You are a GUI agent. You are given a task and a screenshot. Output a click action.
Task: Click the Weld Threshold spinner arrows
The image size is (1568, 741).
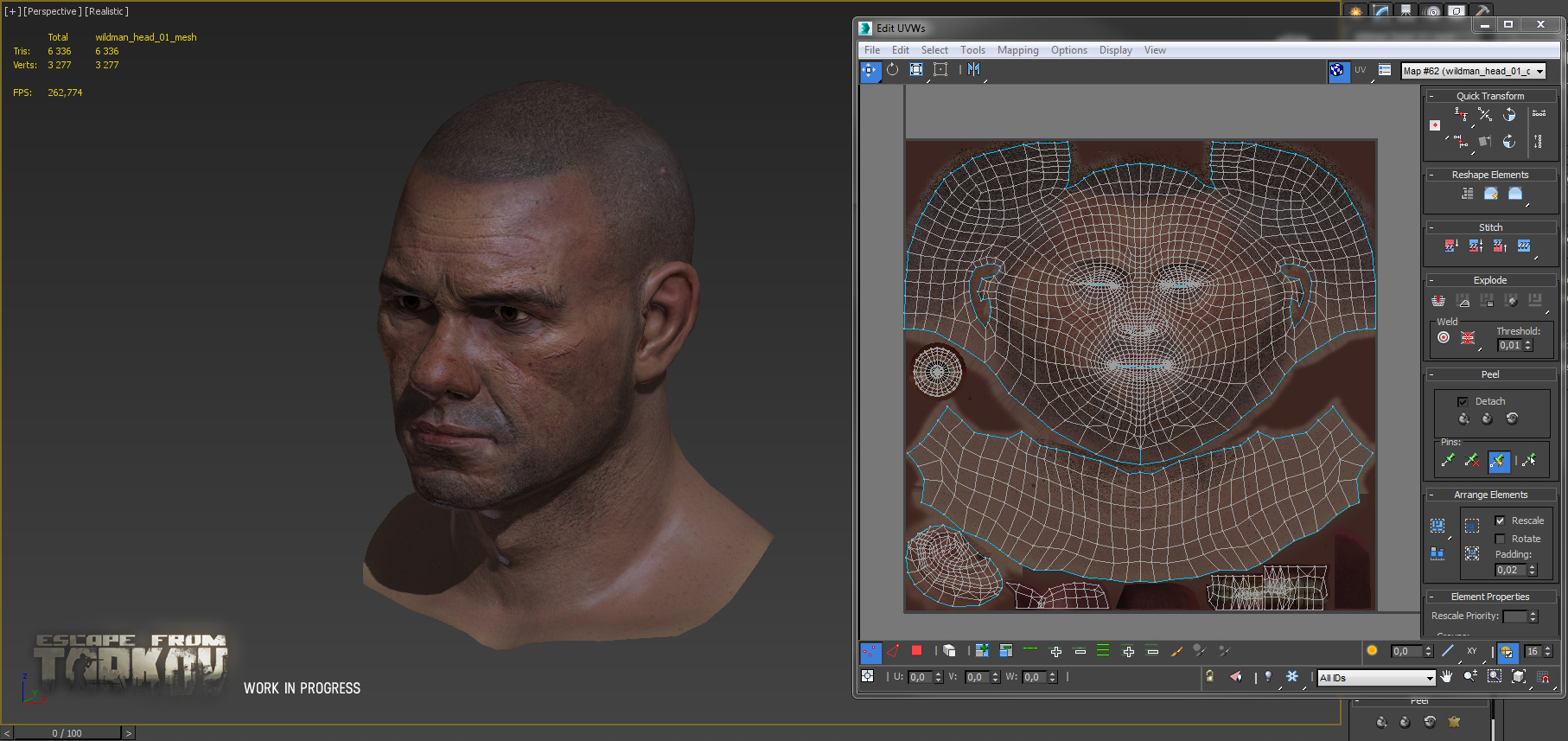click(x=1528, y=345)
